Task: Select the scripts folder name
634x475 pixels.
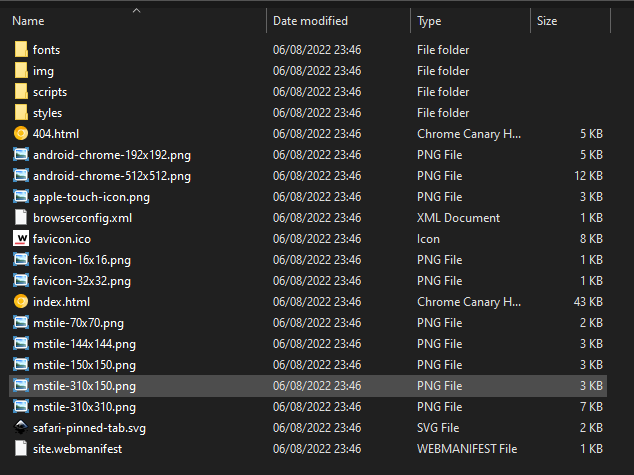Action: coord(50,92)
